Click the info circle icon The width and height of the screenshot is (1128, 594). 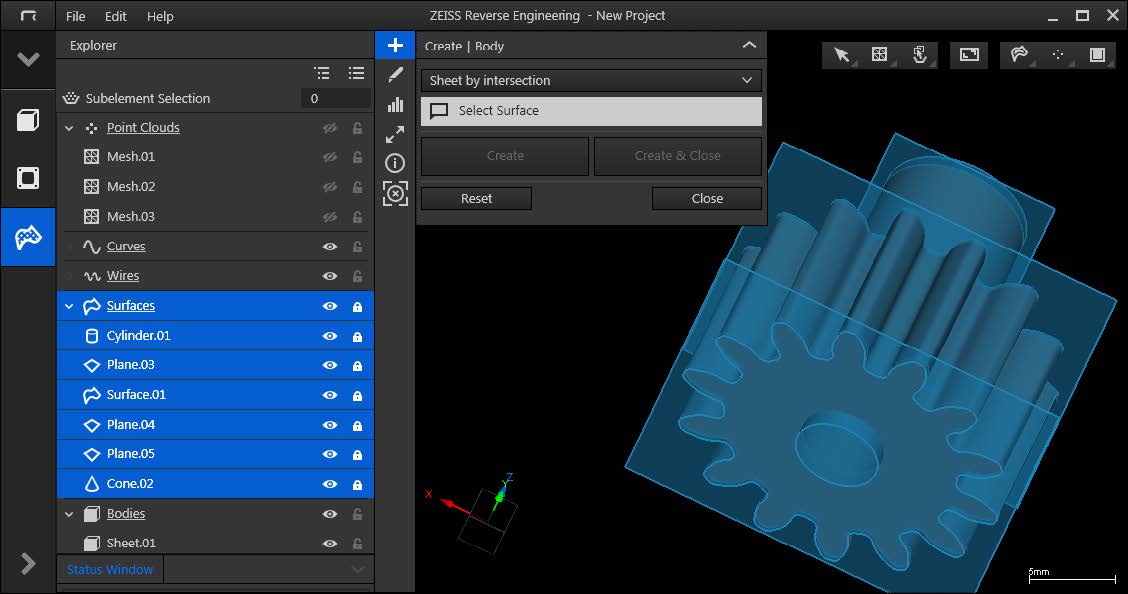(395, 163)
